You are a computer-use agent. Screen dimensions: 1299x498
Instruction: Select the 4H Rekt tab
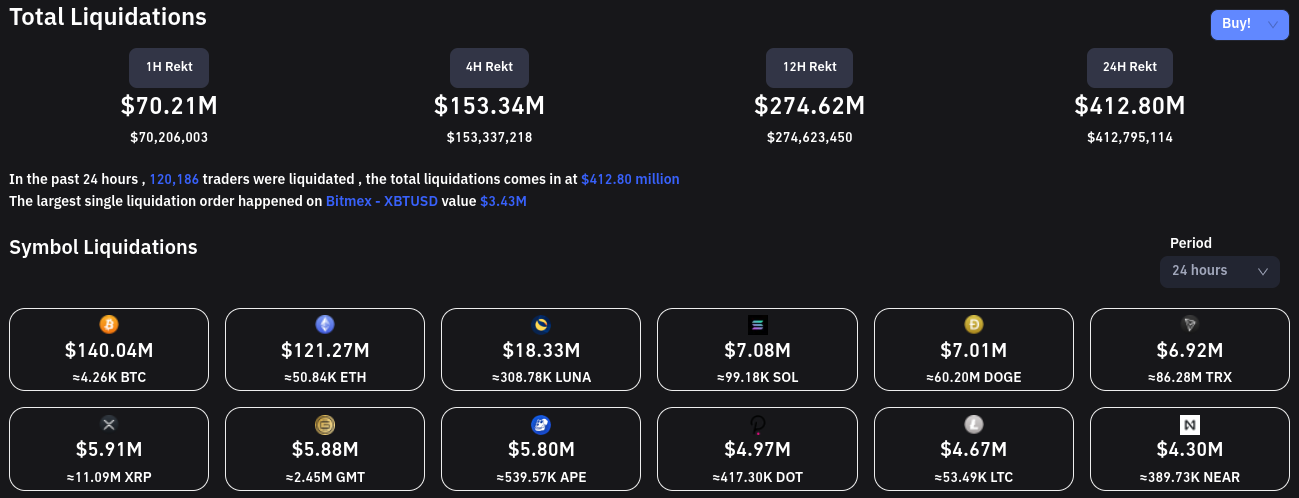pos(489,67)
